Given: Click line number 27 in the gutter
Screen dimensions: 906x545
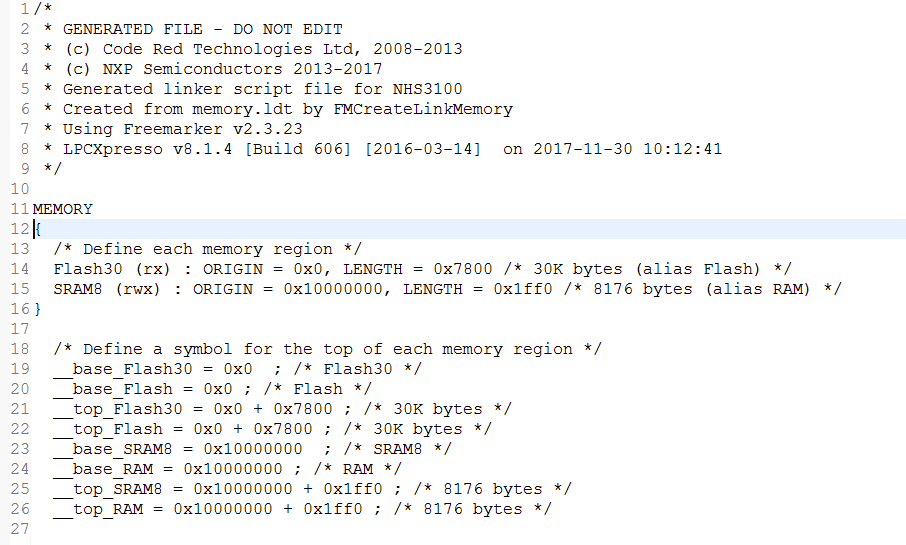Looking at the screenshot, I should click(20, 529).
